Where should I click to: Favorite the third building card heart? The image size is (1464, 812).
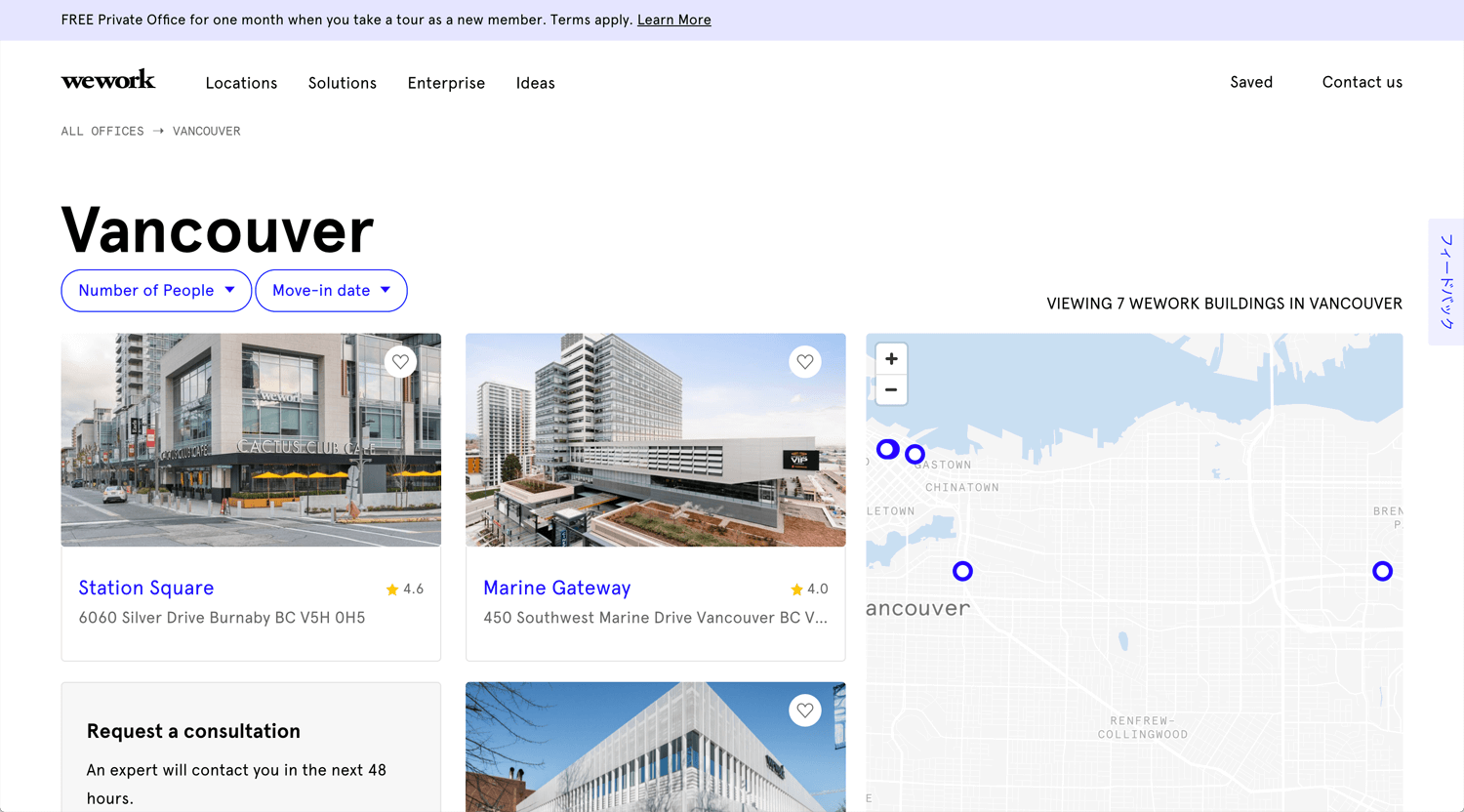tap(805, 710)
